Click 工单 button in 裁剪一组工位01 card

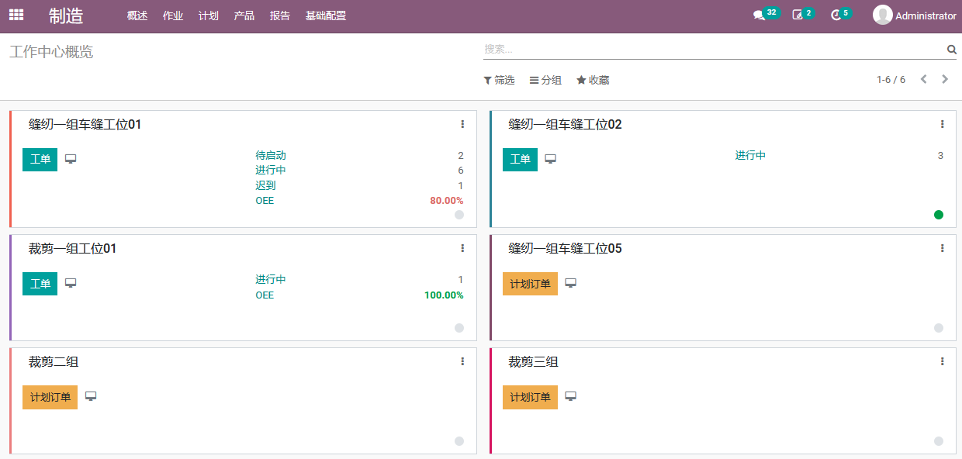coord(40,284)
